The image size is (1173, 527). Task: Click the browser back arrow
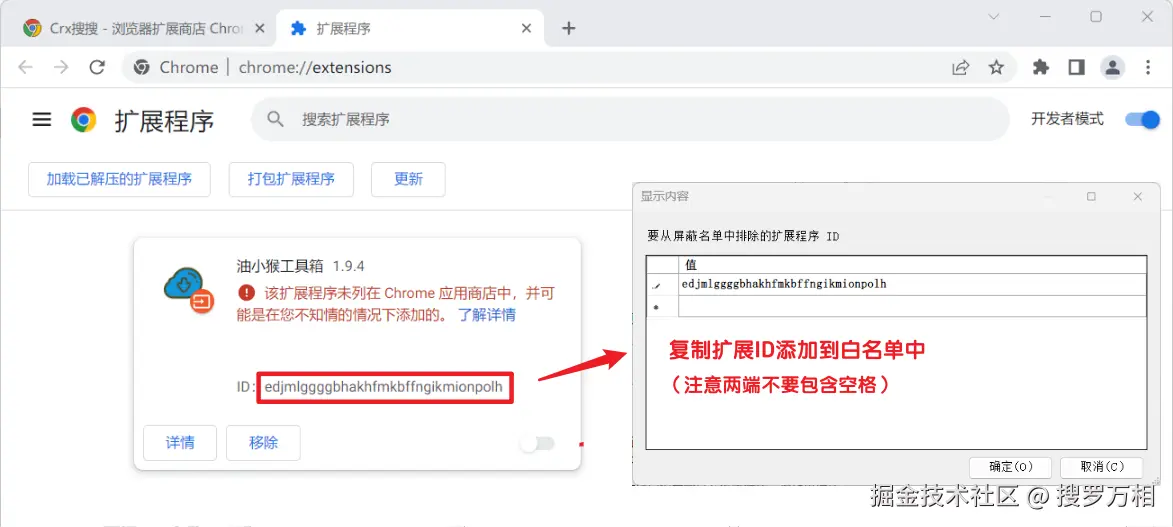25,67
